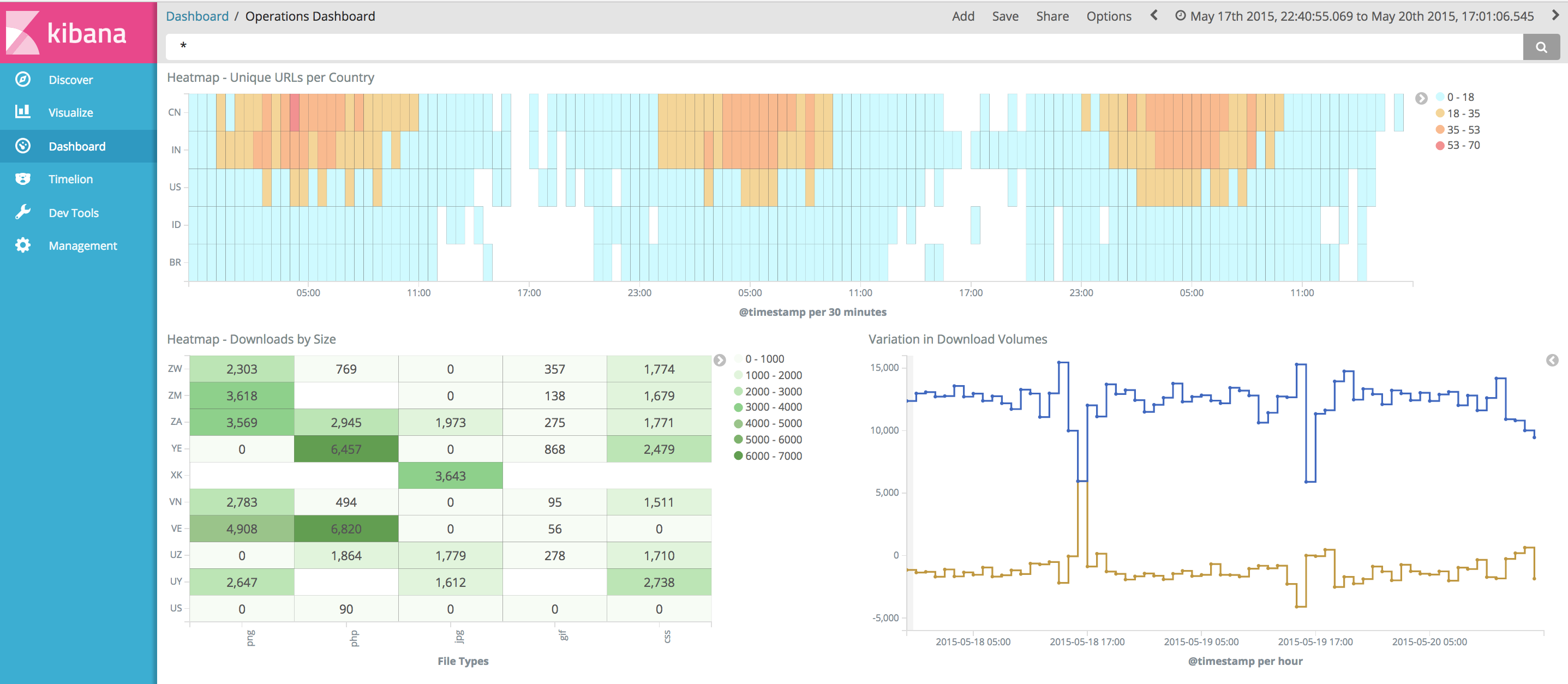
Task: Select the 0 - 18 legend color
Action: (1440, 97)
